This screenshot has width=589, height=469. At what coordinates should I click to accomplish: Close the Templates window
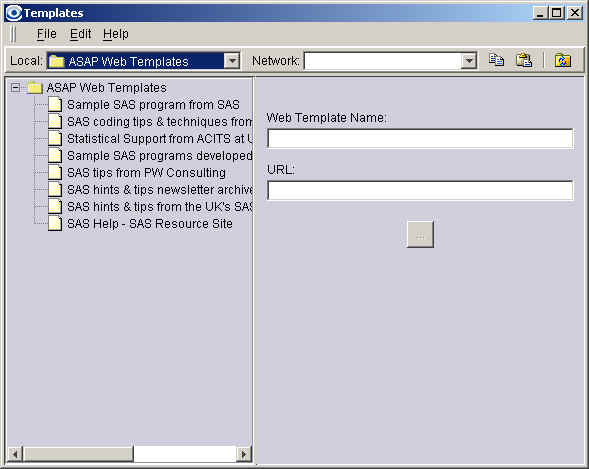[x=575, y=13]
